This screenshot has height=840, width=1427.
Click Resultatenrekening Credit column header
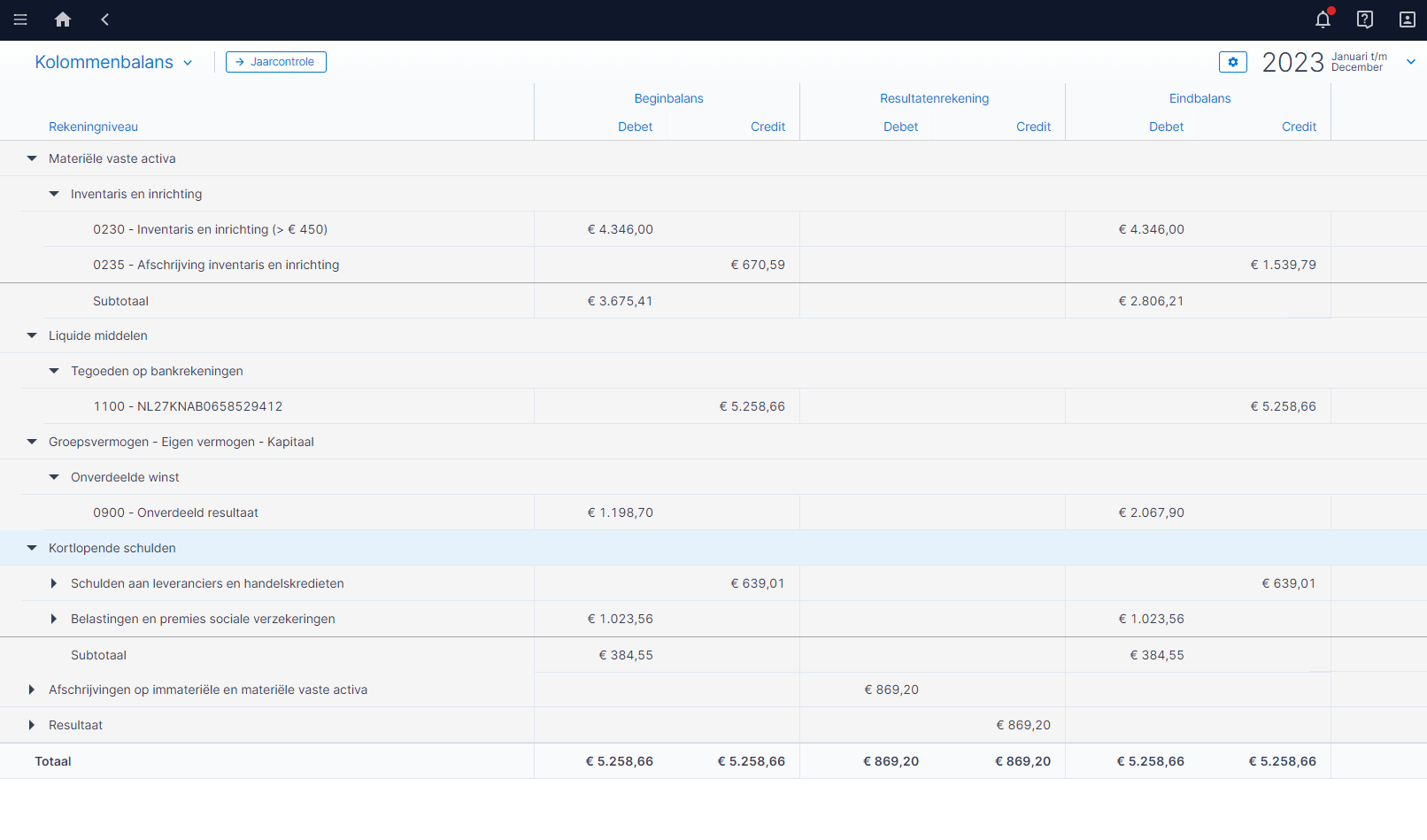pyautogui.click(x=1033, y=127)
